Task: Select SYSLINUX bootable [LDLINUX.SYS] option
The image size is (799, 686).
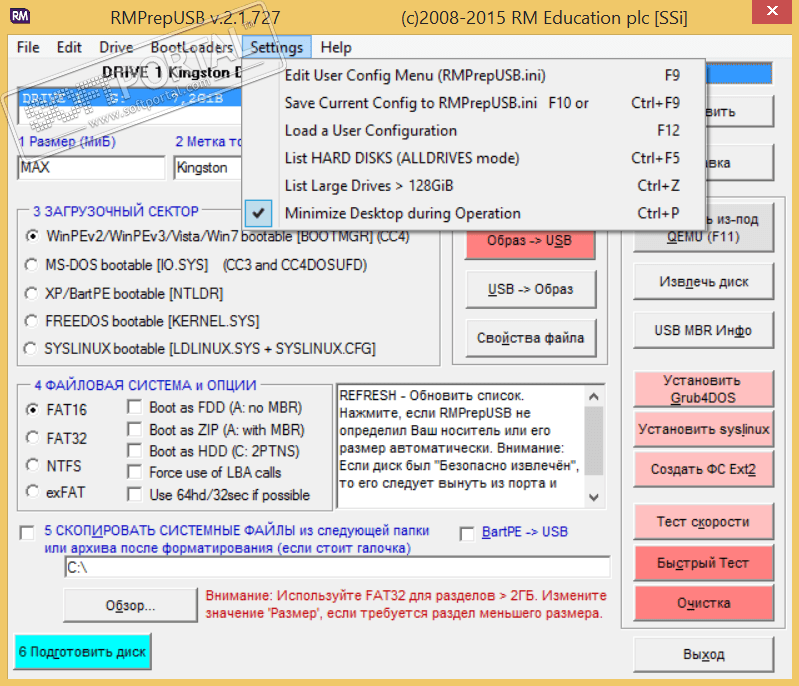Action: (x=31, y=349)
